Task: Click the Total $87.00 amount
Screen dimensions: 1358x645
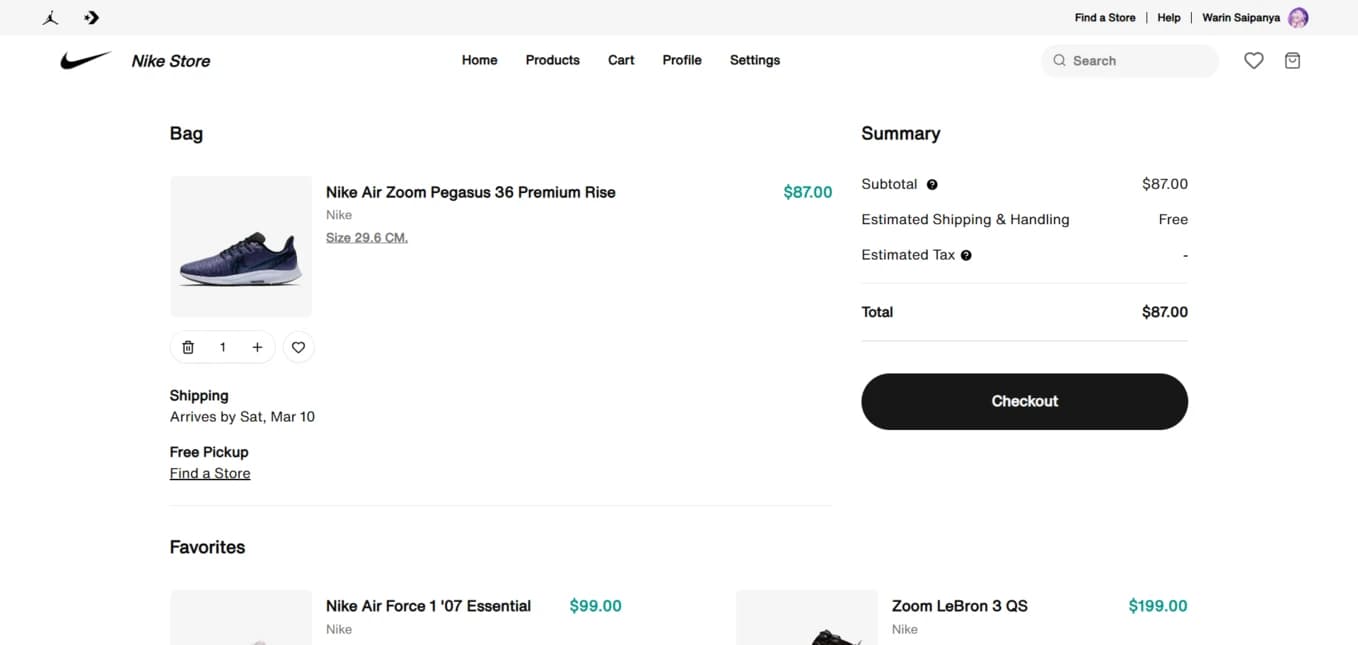Action: (x=1165, y=312)
